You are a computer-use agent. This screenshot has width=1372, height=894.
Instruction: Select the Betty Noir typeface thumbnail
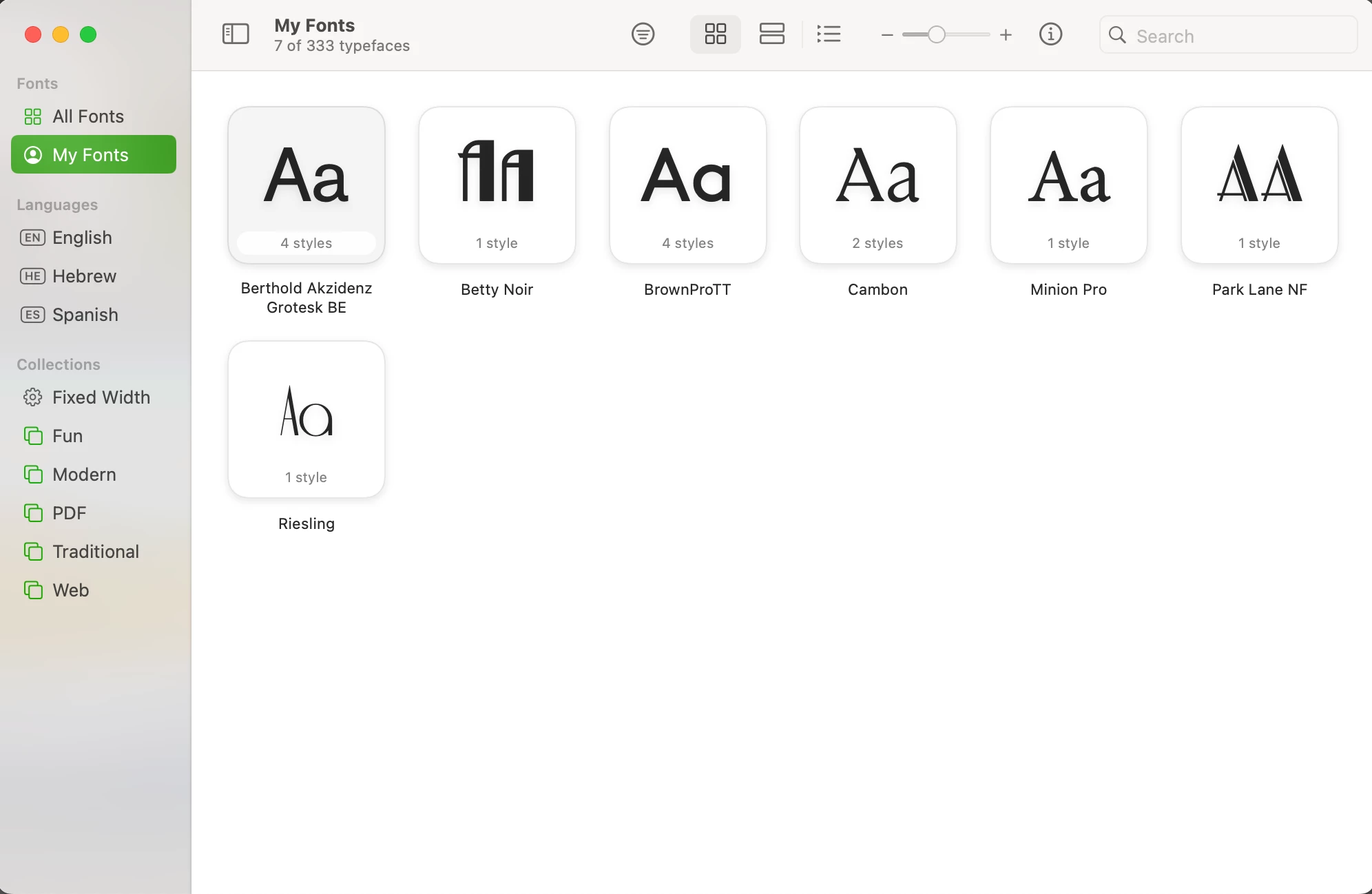click(x=497, y=185)
